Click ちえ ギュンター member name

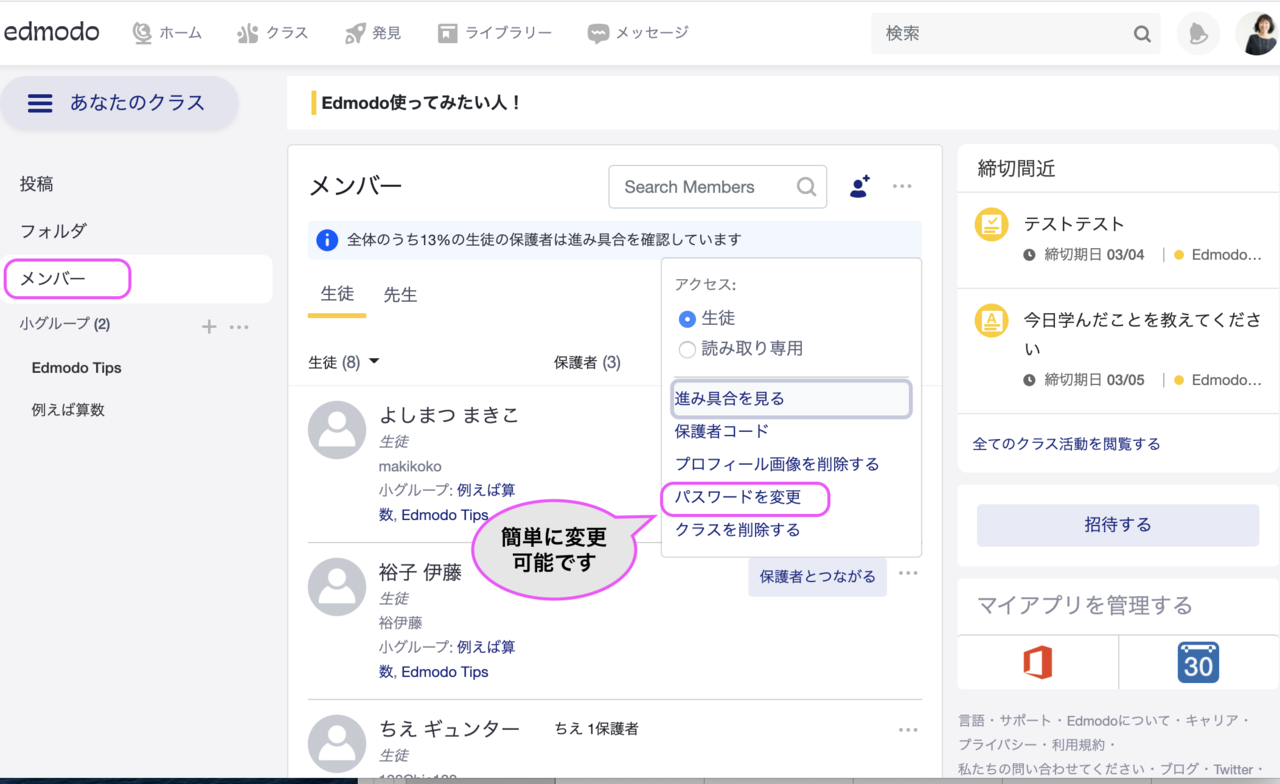[x=449, y=729]
